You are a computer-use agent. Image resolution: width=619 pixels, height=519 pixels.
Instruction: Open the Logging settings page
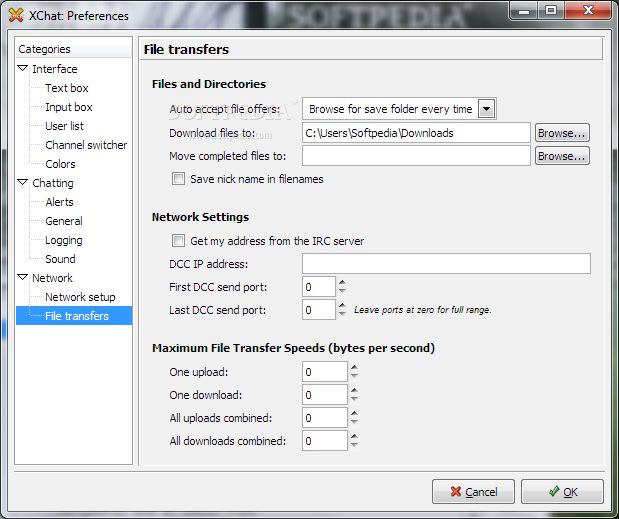click(64, 240)
